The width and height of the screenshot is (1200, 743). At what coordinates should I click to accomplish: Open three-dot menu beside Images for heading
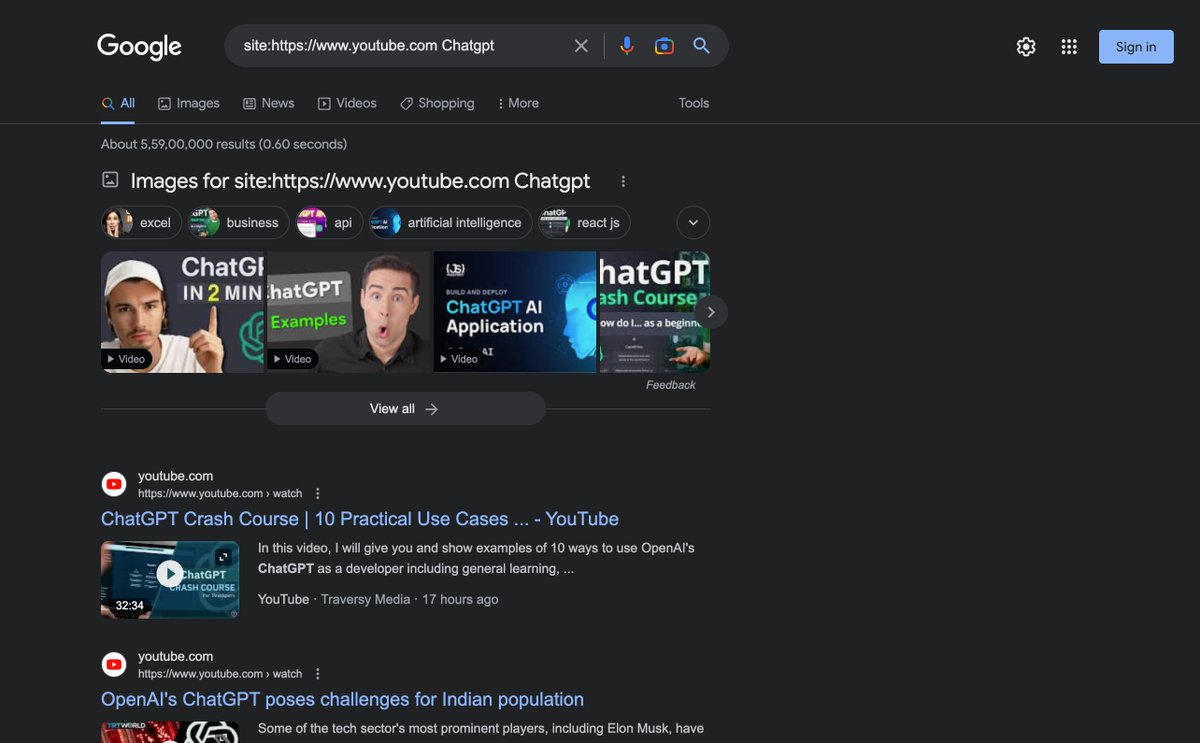(x=623, y=182)
